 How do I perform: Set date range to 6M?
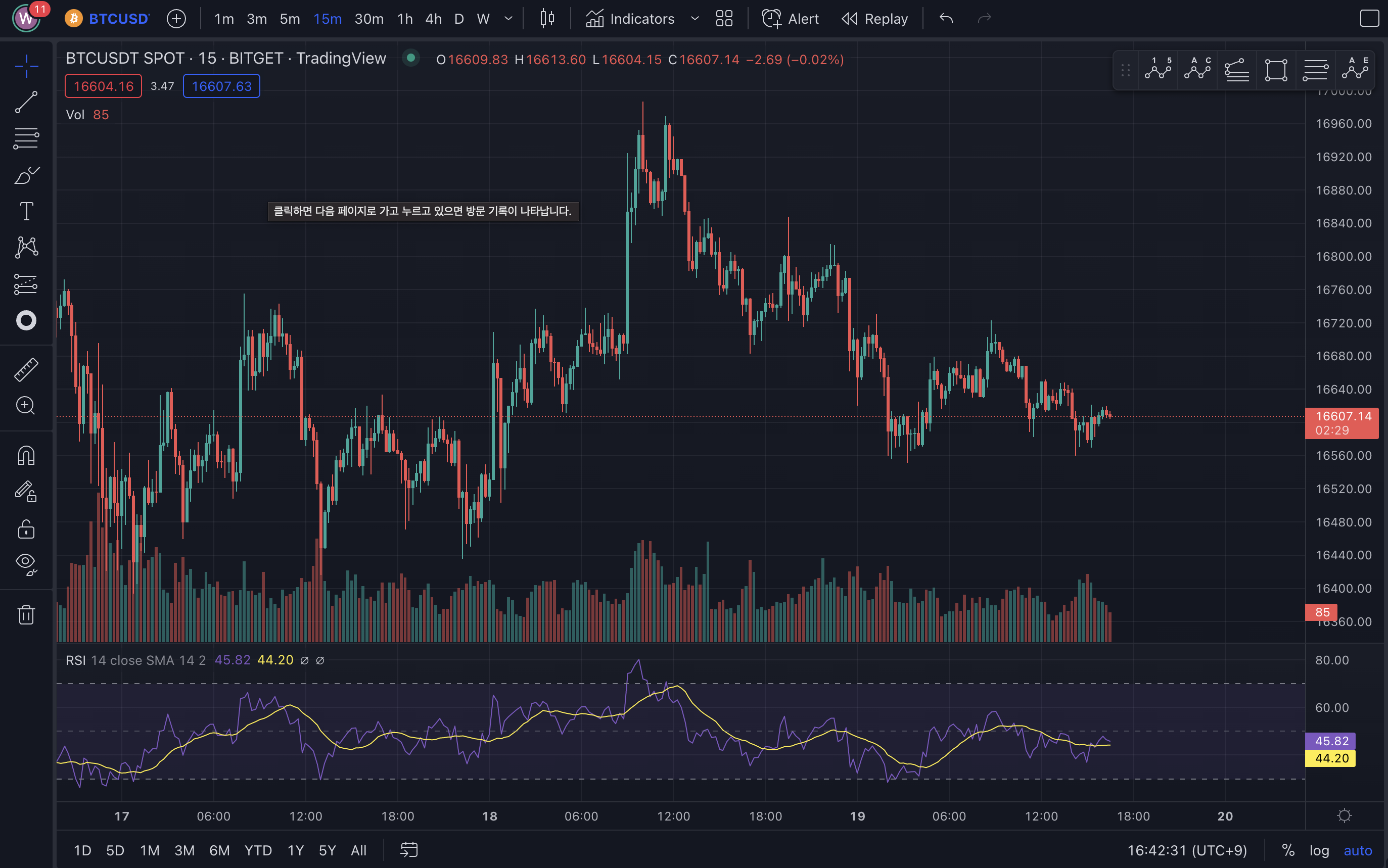click(219, 850)
